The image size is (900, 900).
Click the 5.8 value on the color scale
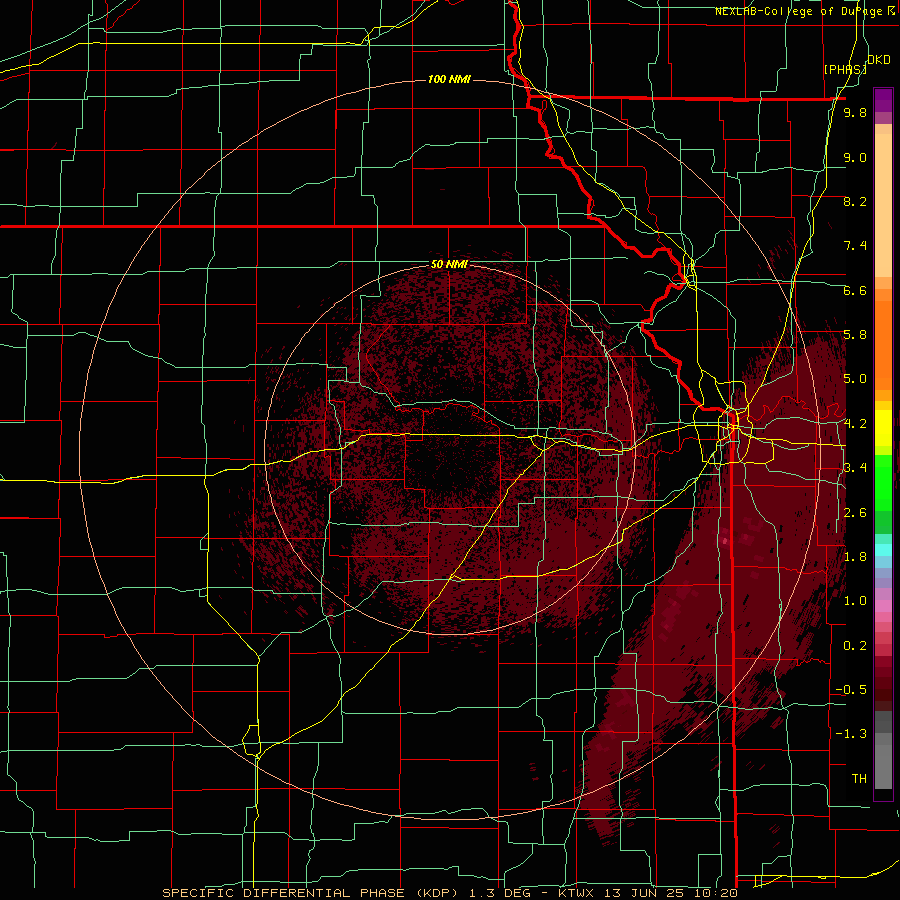pos(855,335)
